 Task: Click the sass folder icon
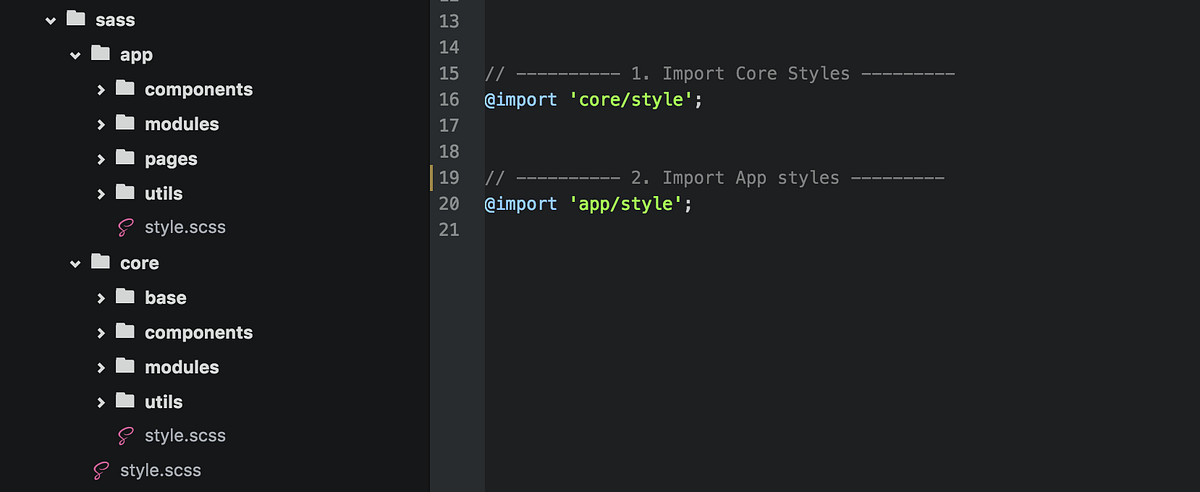coord(75,18)
